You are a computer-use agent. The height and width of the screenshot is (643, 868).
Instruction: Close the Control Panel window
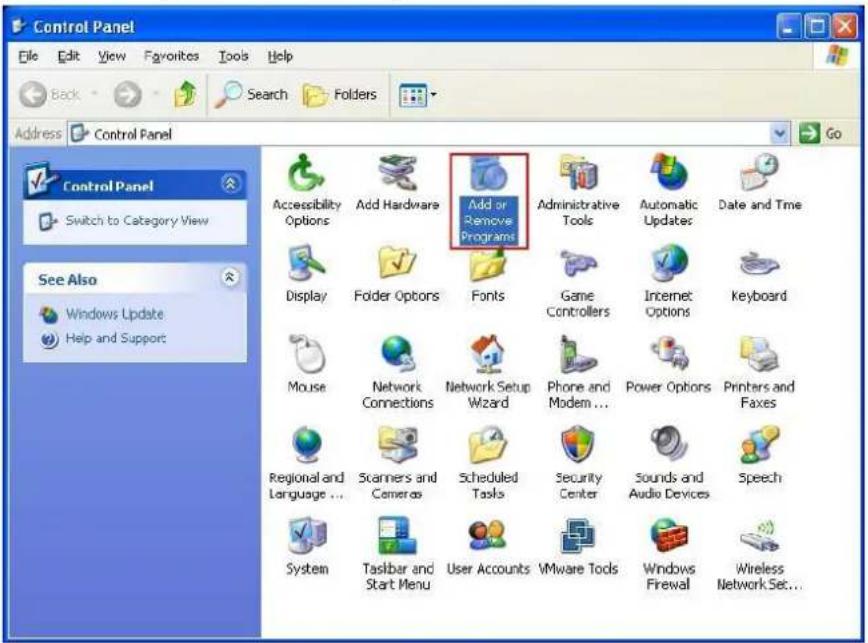845,26
